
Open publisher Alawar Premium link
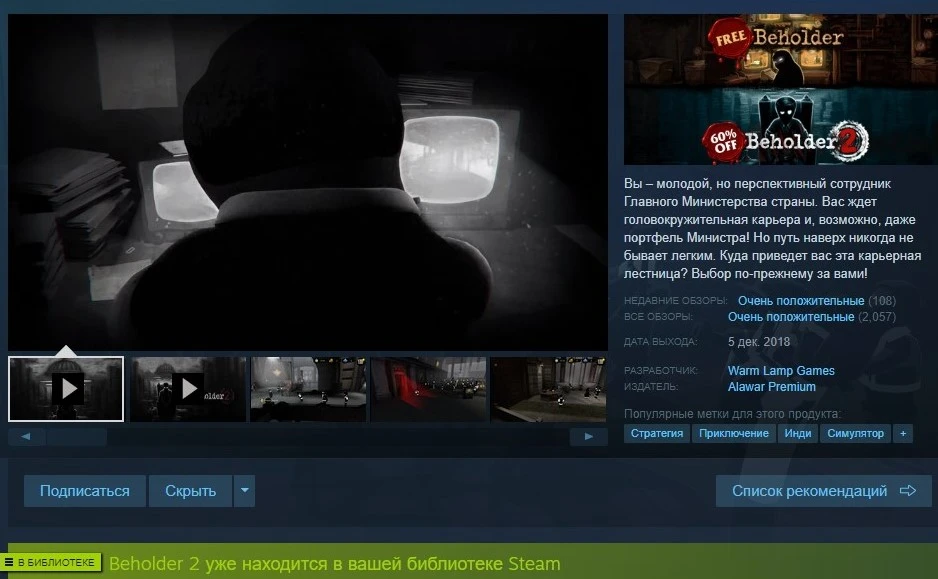point(771,387)
